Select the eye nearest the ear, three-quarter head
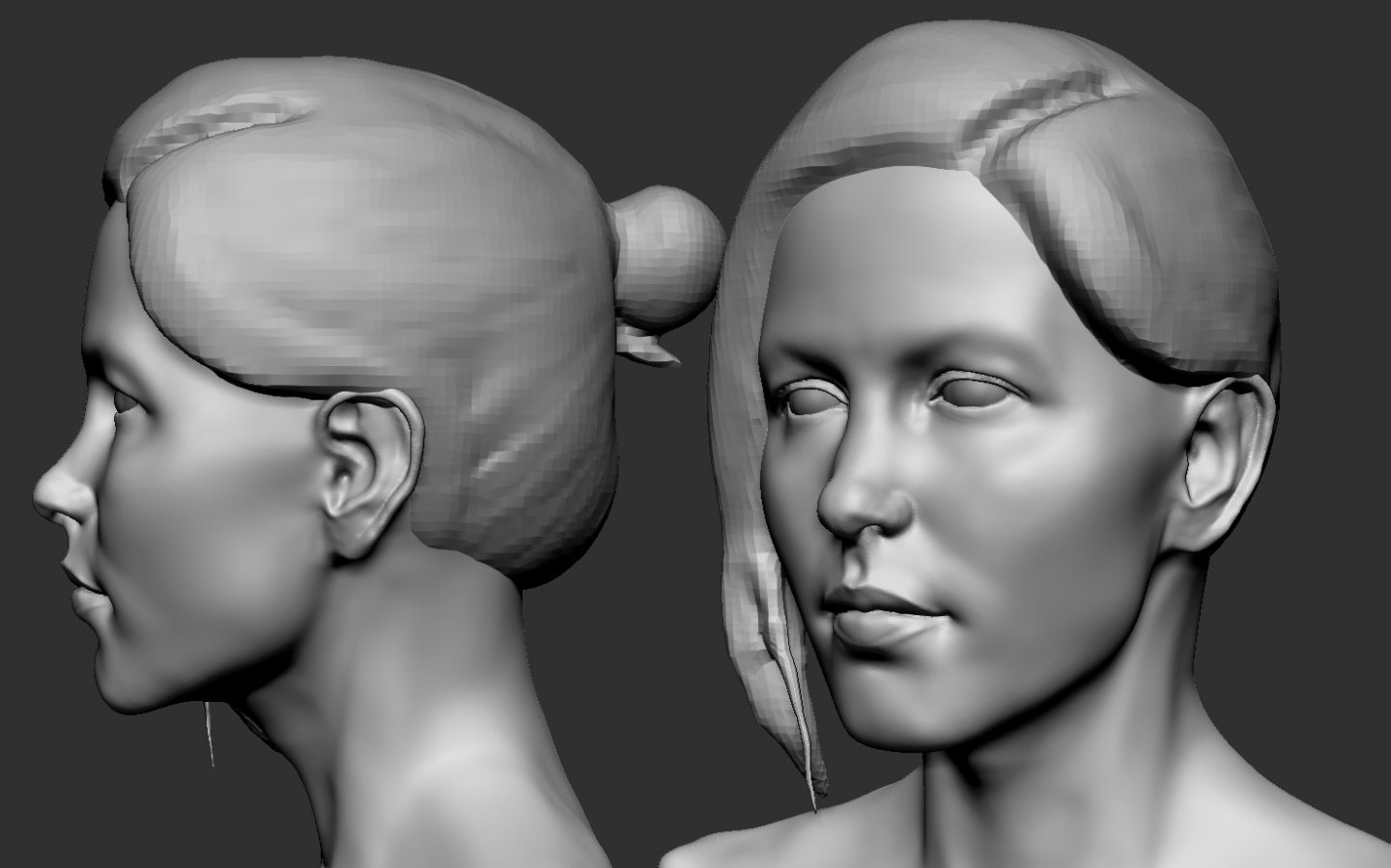The width and height of the screenshot is (1391, 868). point(971,391)
